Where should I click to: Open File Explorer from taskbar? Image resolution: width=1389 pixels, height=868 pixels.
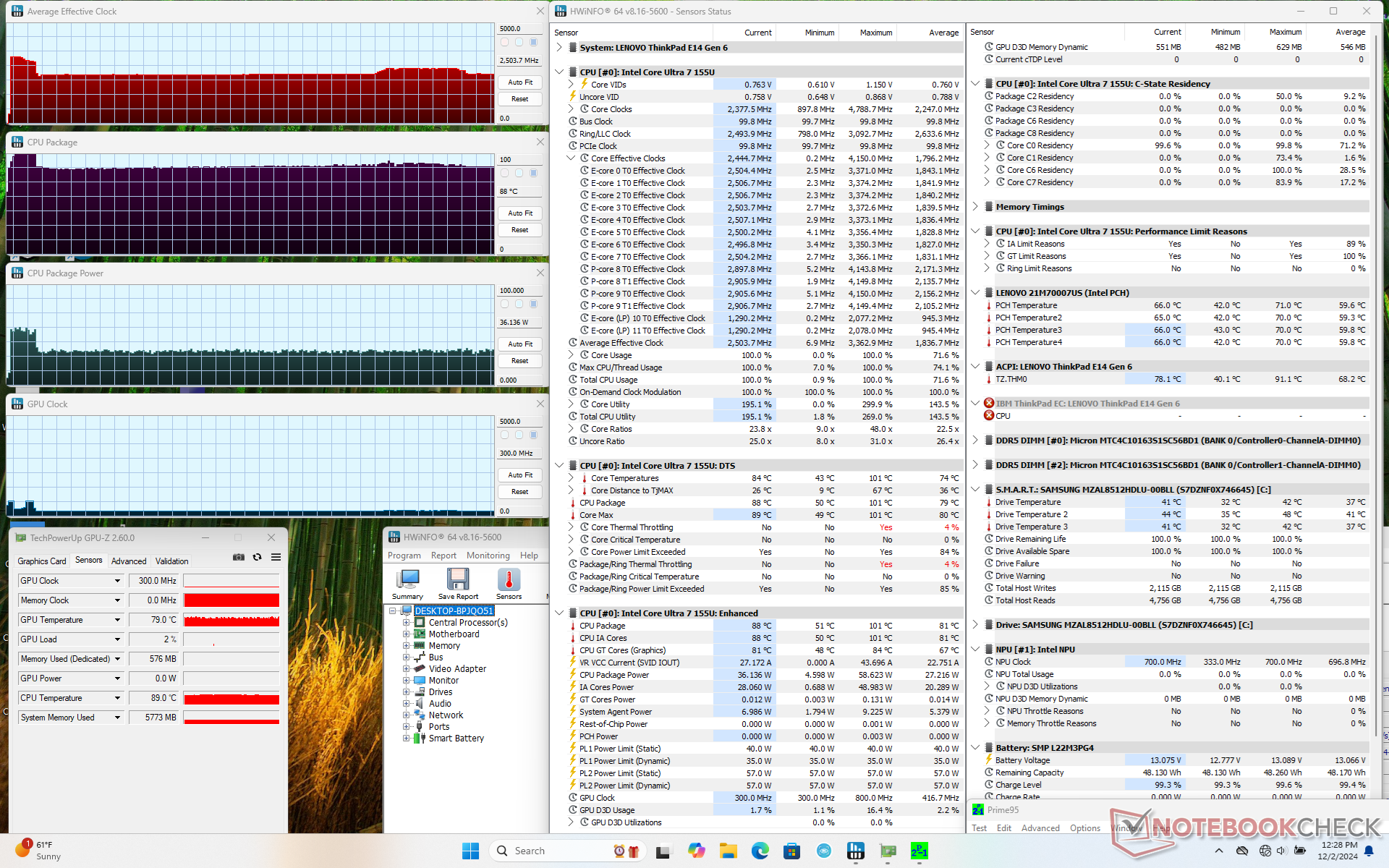click(728, 851)
